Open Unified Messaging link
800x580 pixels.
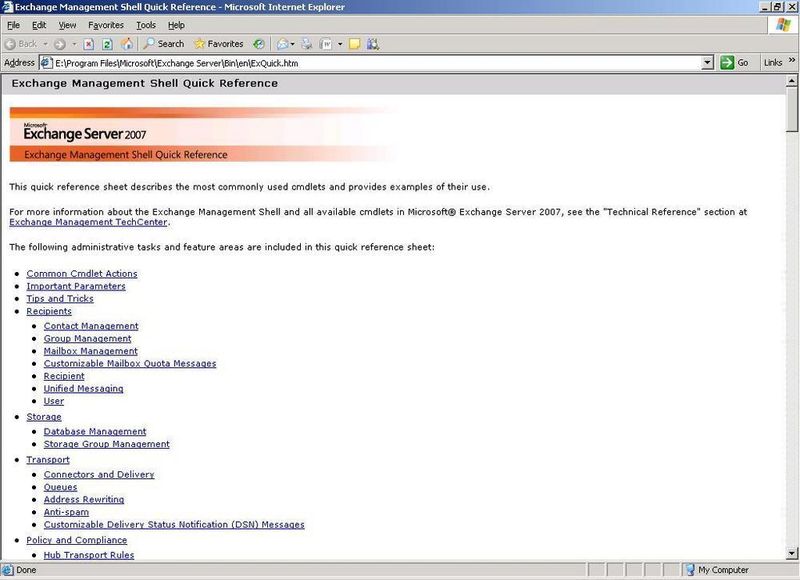pyautogui.click(x=84, y=389)
